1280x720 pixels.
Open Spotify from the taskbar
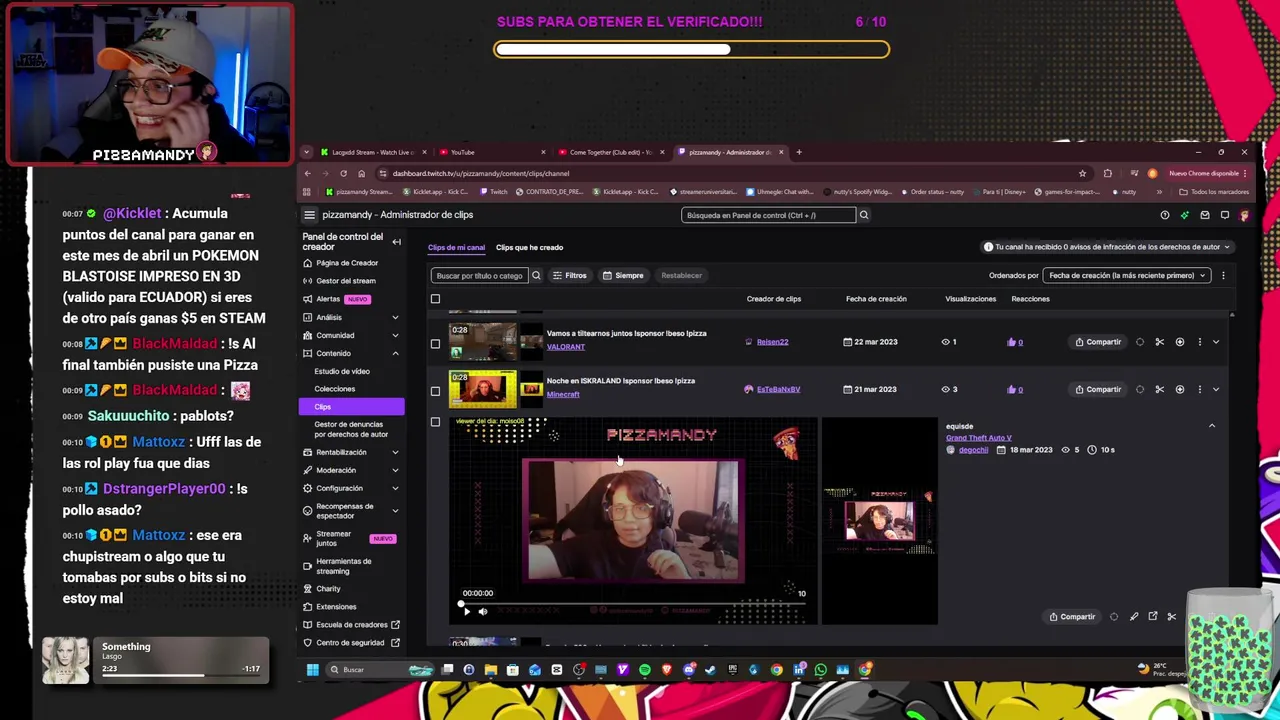coord(644,670)
